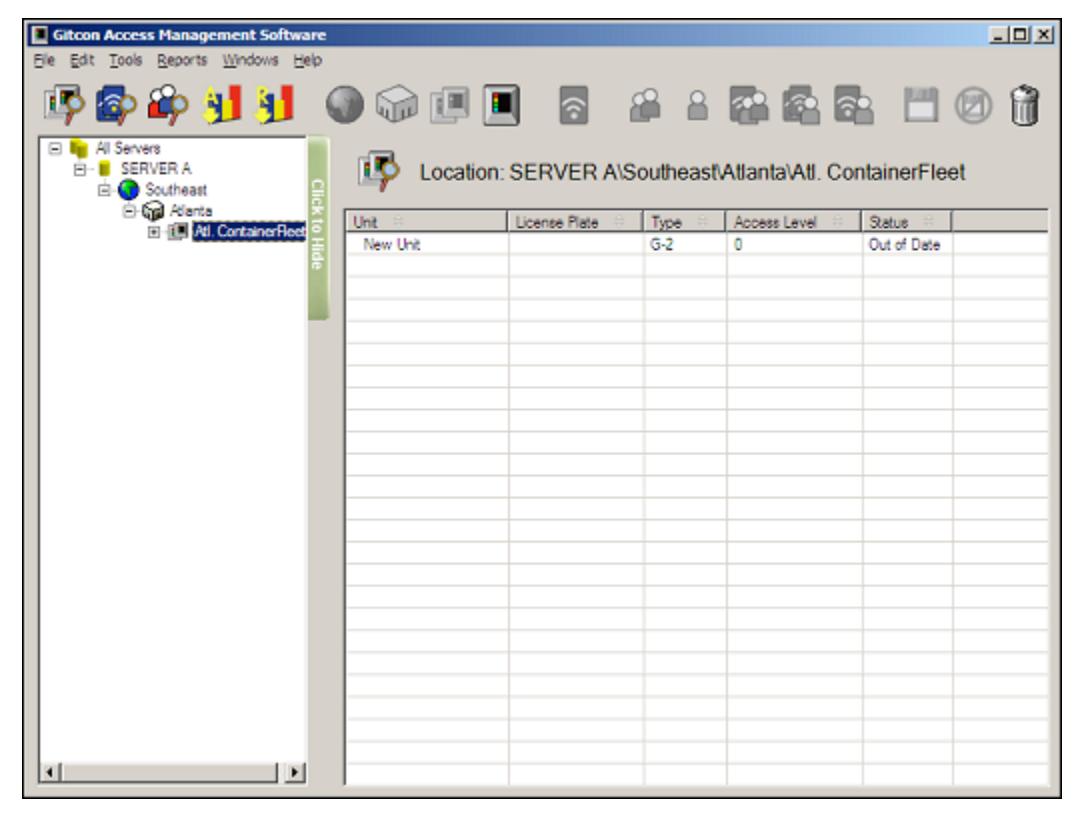The image size is (1074, 816).
Task: Collapse the SERVER A tree node
Action: pyautogui.click(x=79, y=169)
